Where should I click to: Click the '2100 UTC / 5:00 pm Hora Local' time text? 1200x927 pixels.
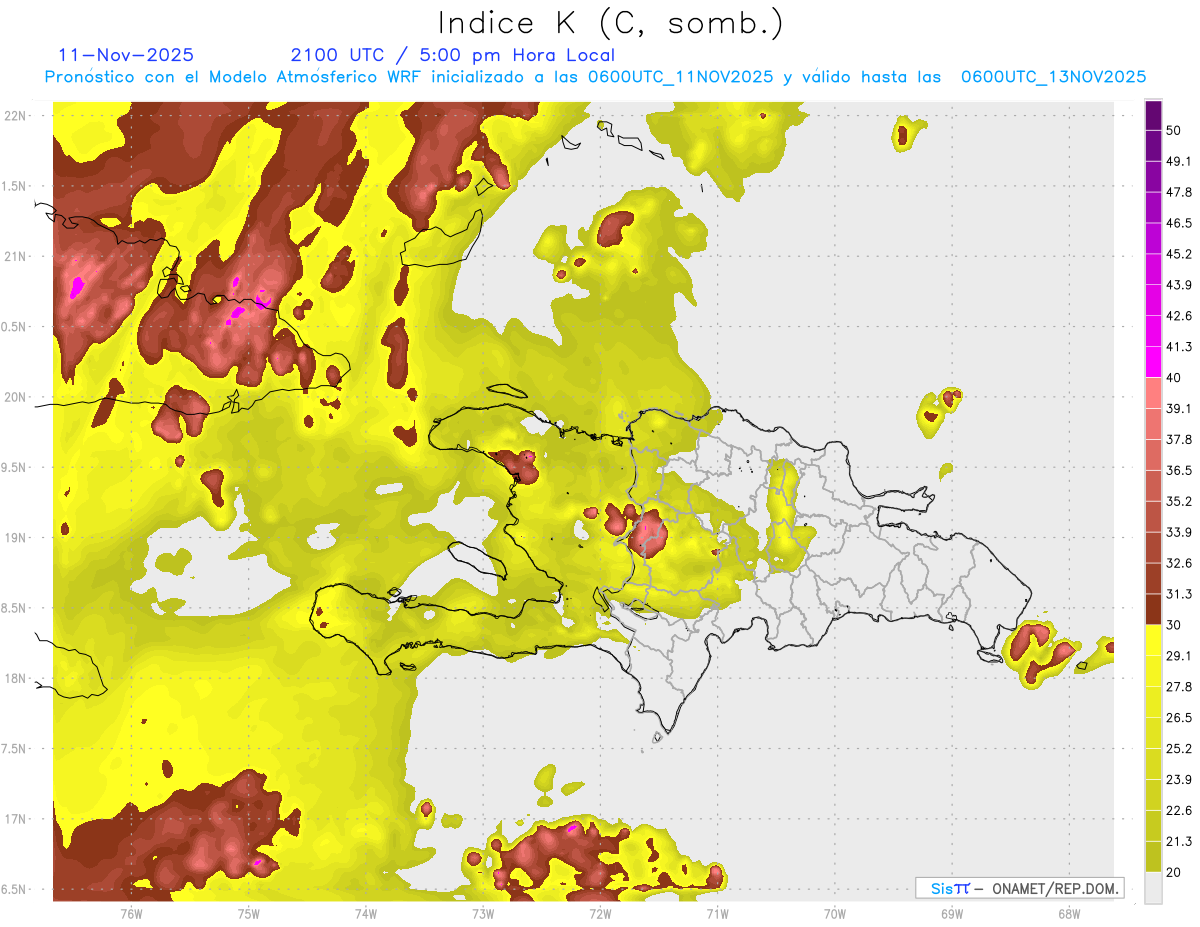click(453, 55)
